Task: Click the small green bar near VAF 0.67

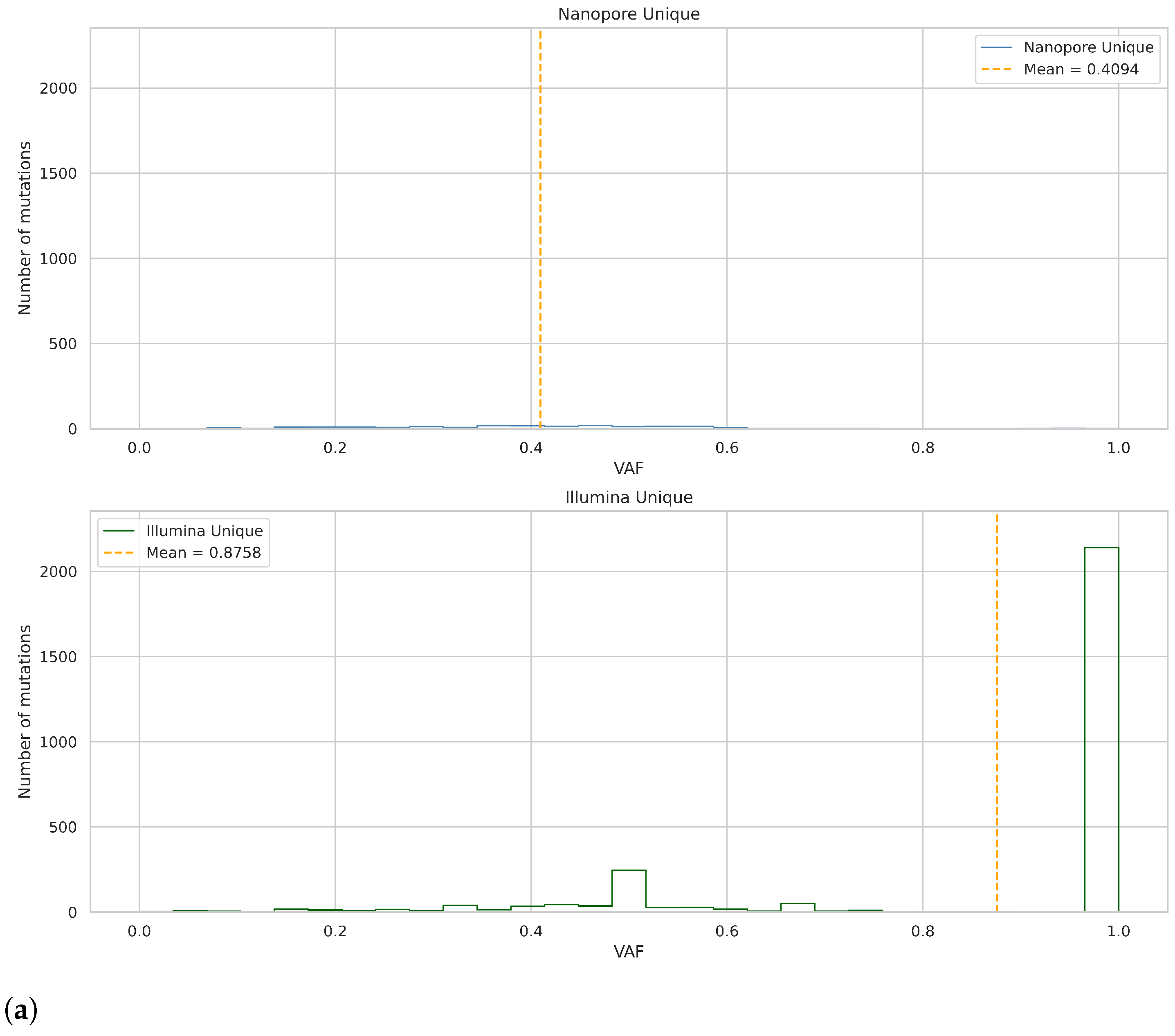Action: pyautogui.click(x=798, y=907)
